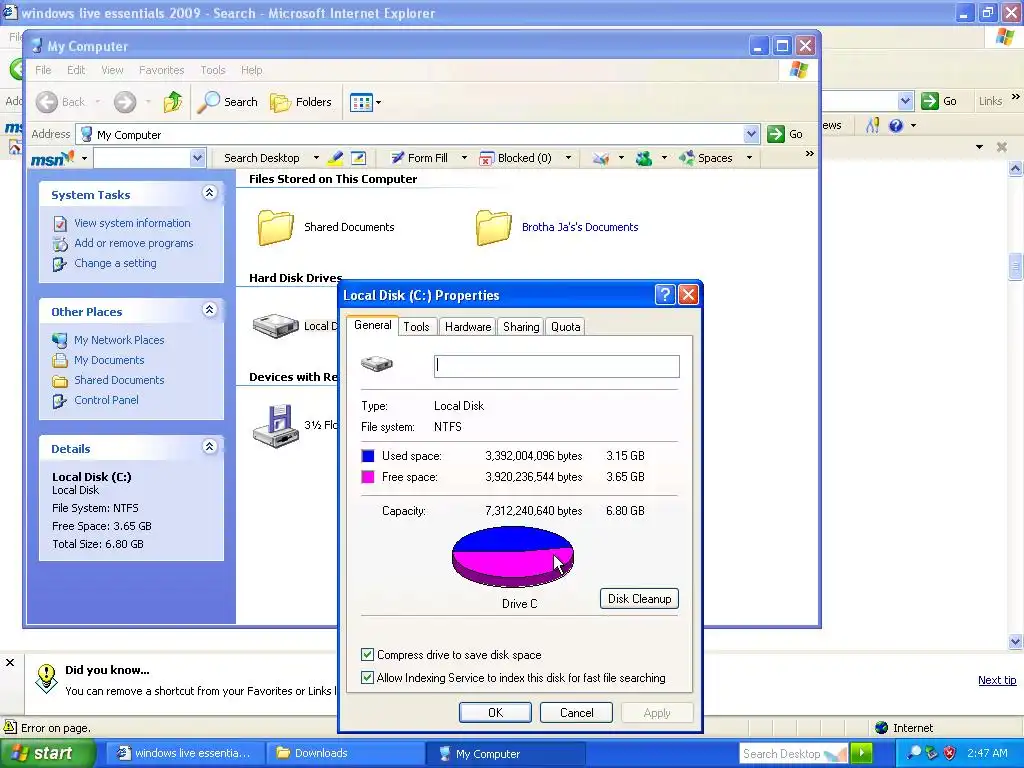Expand the MSN search box dropdown

tap(197, 158)
